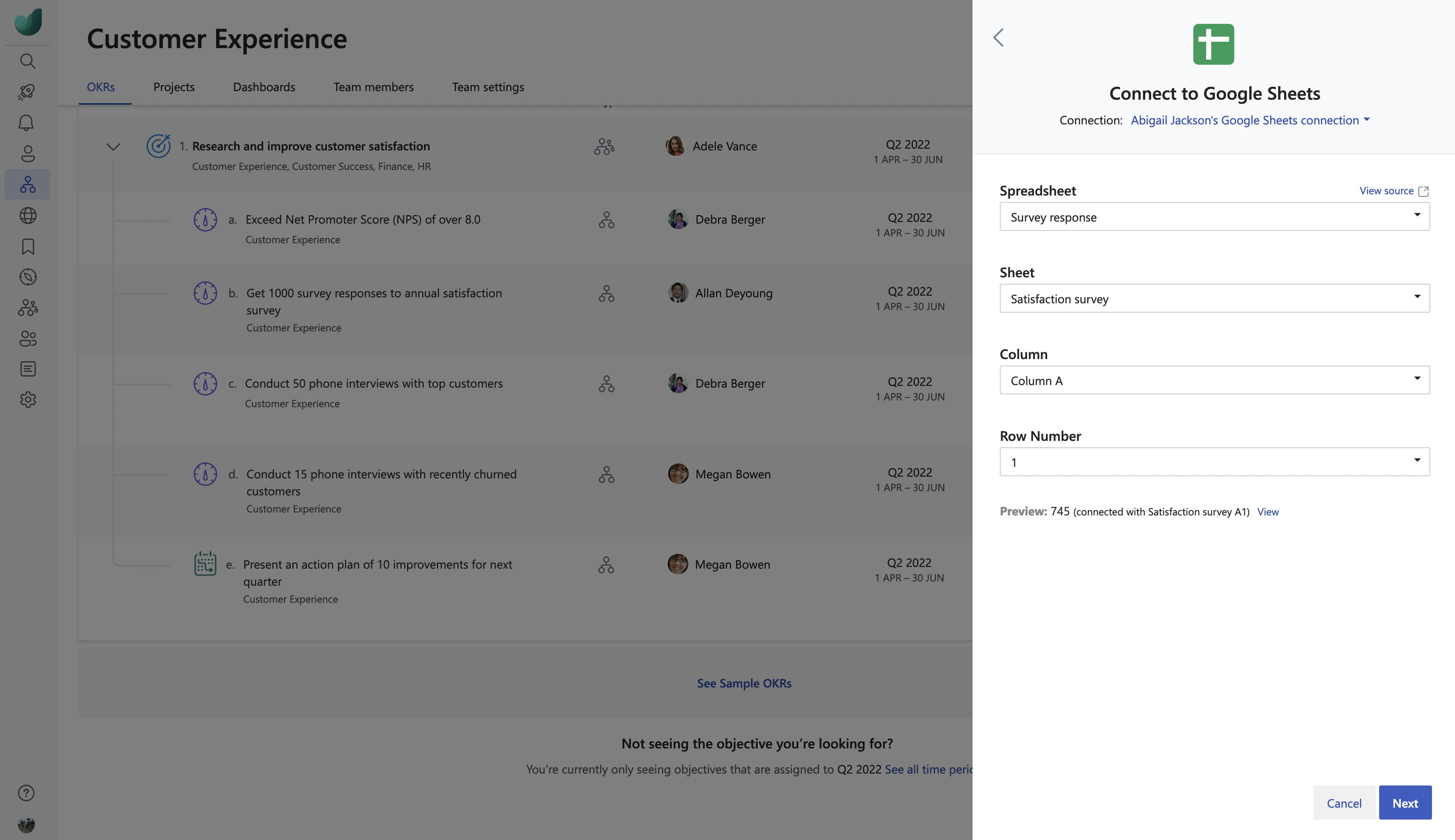Open bookmarks icon in sidebar
This screenshot has height=840, width=1455.
coord(27,246)
